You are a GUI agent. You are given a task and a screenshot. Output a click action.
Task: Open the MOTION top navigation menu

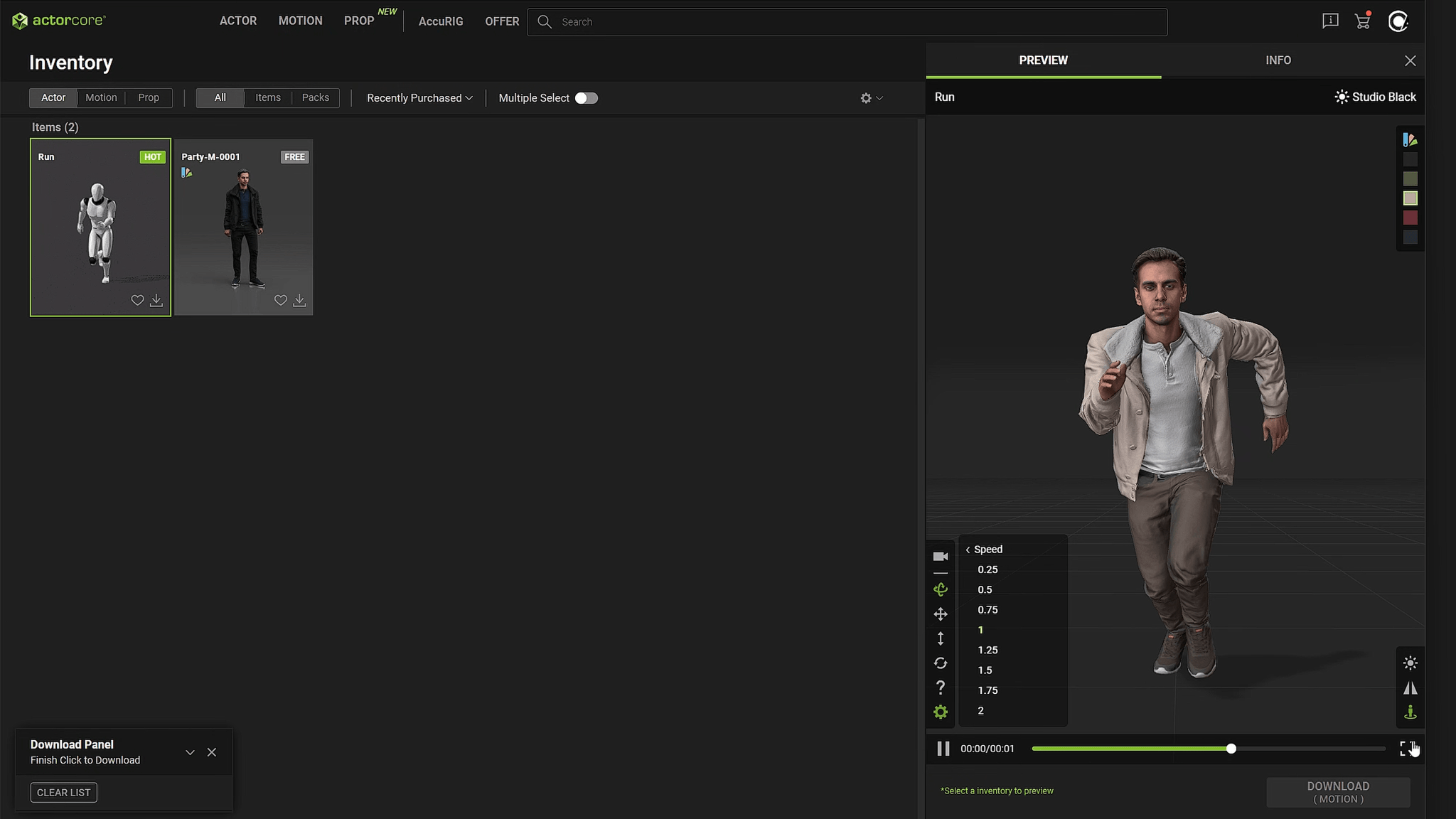tap(300, 21)
